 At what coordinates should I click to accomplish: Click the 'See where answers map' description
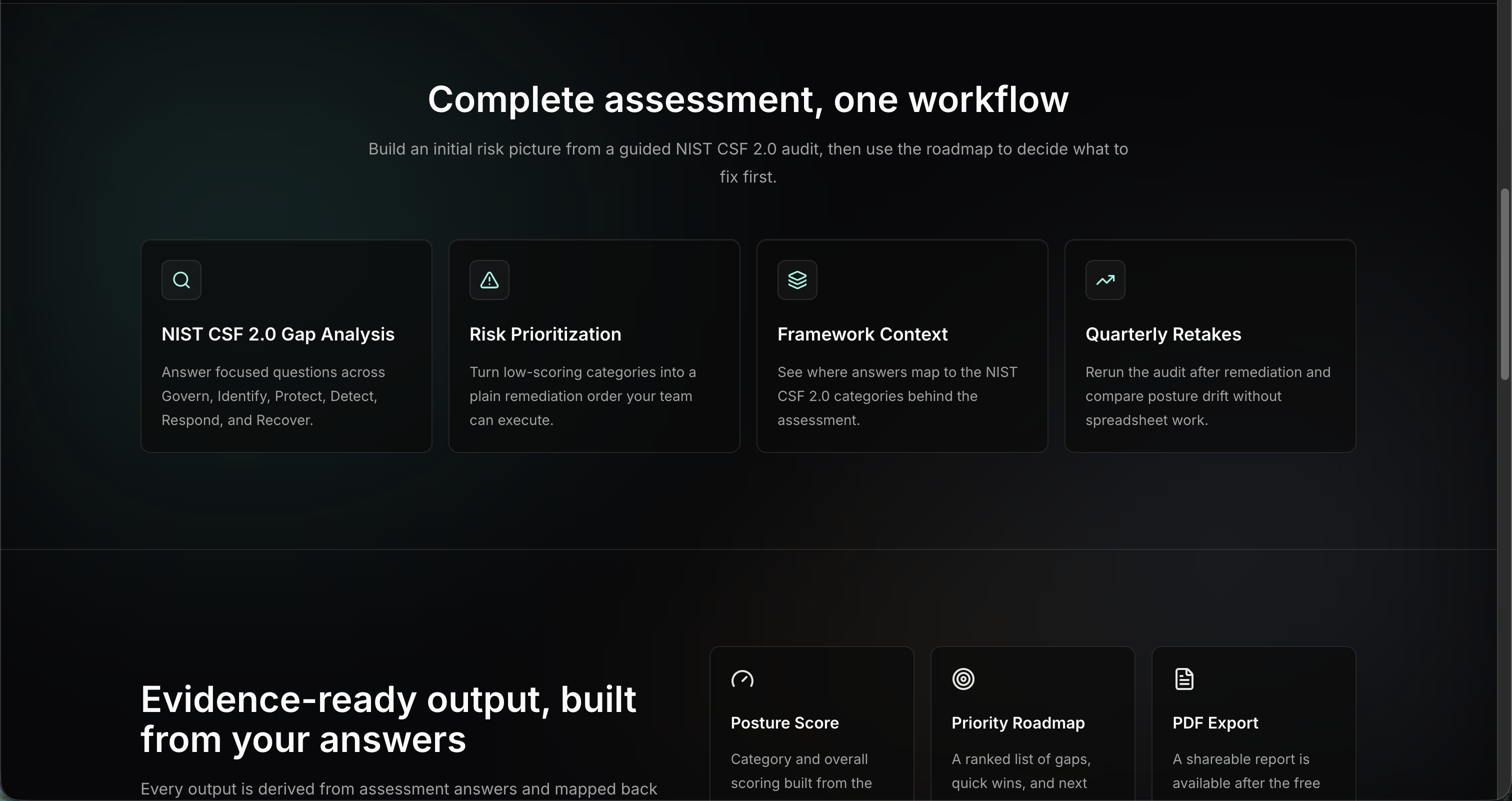tap(897, 396)
